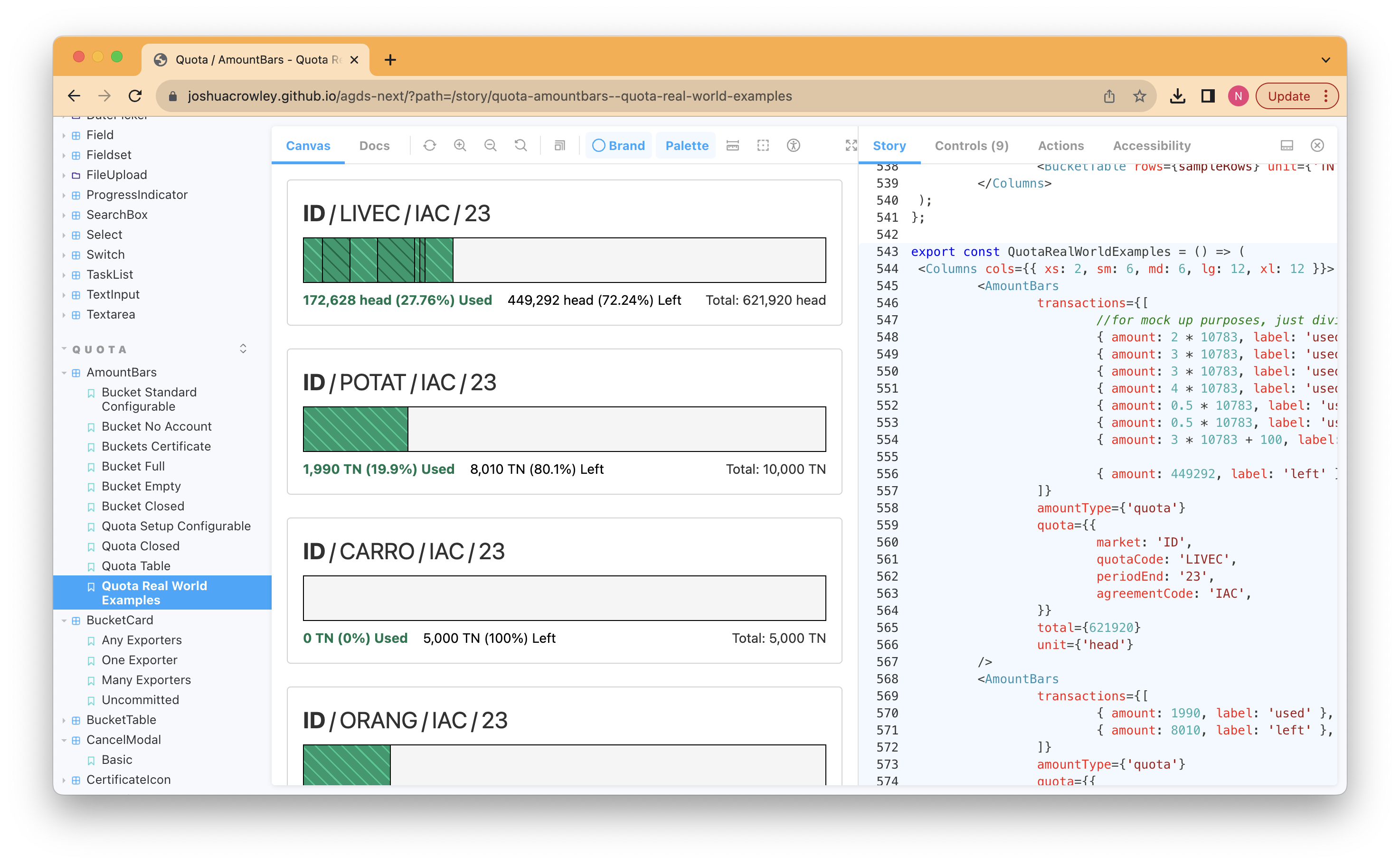Toggle element outlines icon
This screenshot has width=1400, height=865.
(763, 145)
